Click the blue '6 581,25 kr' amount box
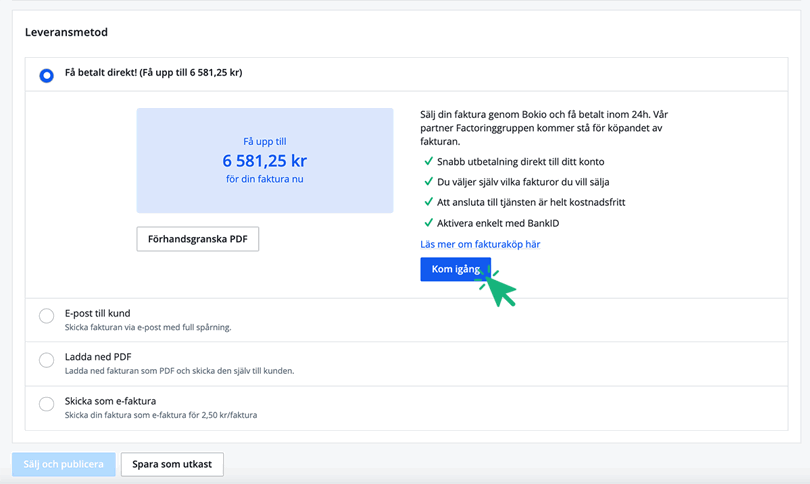The width and height of the screenshot is (810, 484). click(264, 160)
